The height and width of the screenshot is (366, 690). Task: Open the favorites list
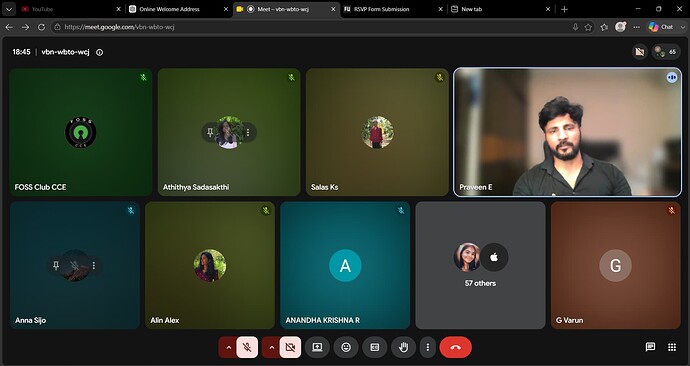tap(604, 27)
